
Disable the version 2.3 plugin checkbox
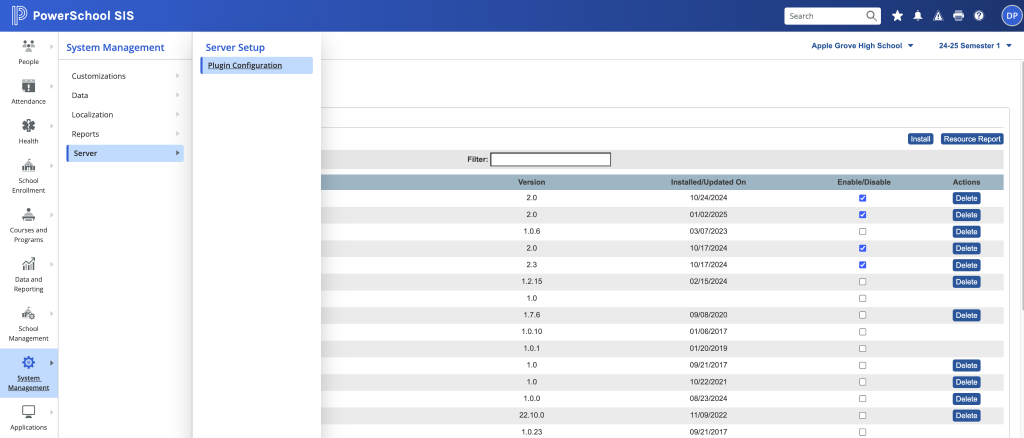(862, 265)
